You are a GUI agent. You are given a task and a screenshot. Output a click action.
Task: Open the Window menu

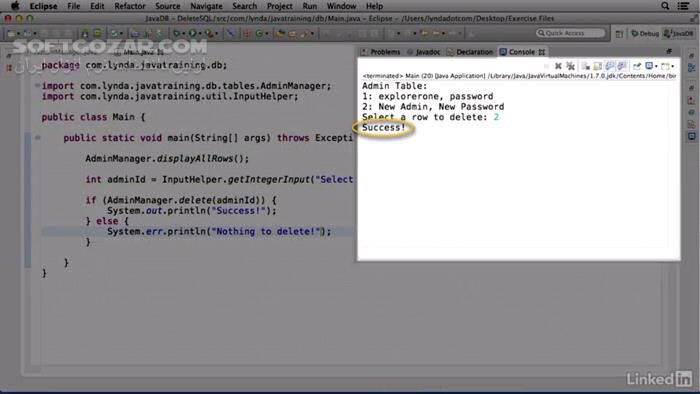tap(341, 6)
